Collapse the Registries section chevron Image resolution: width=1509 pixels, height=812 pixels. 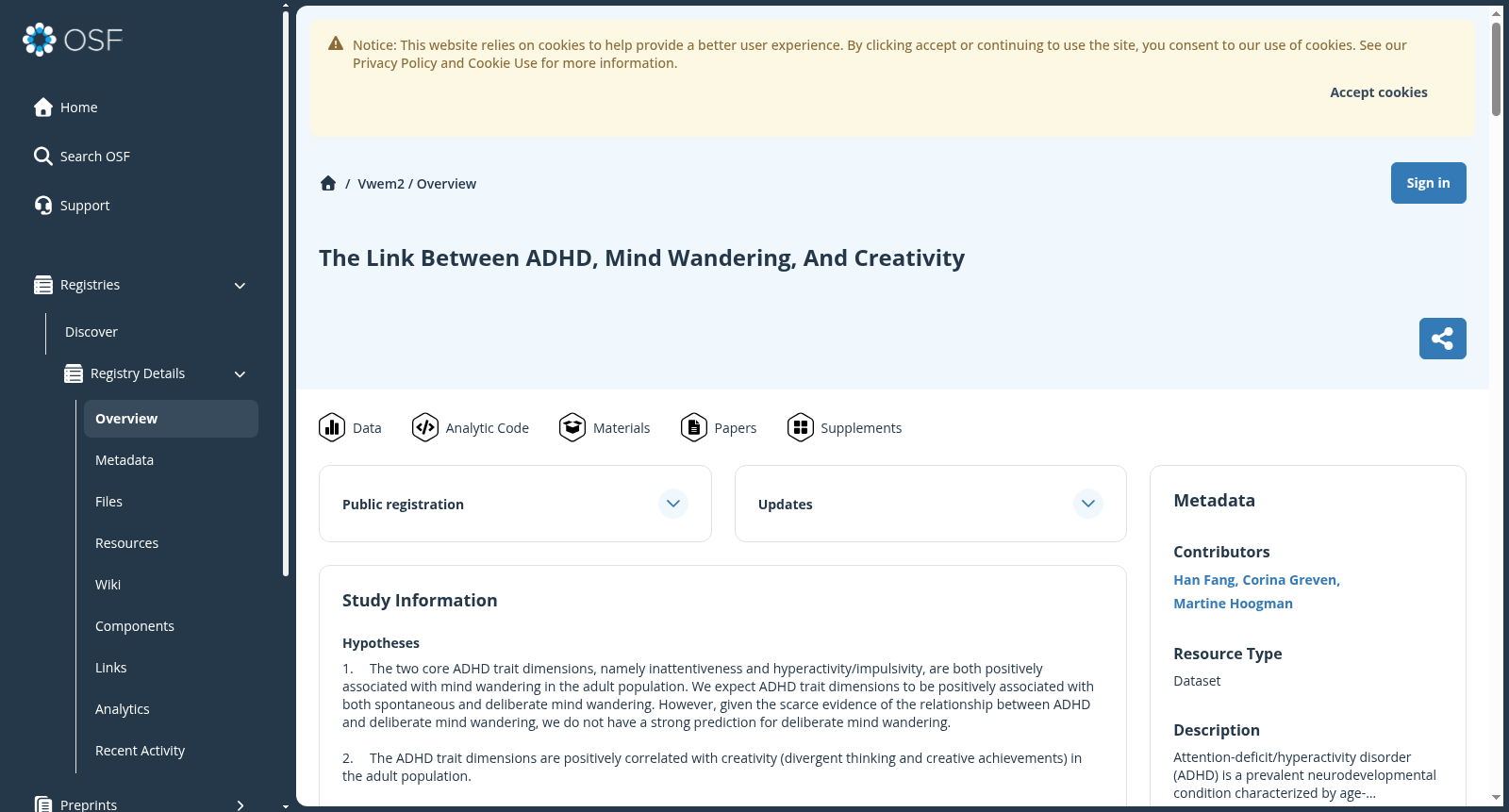point(240,286)
